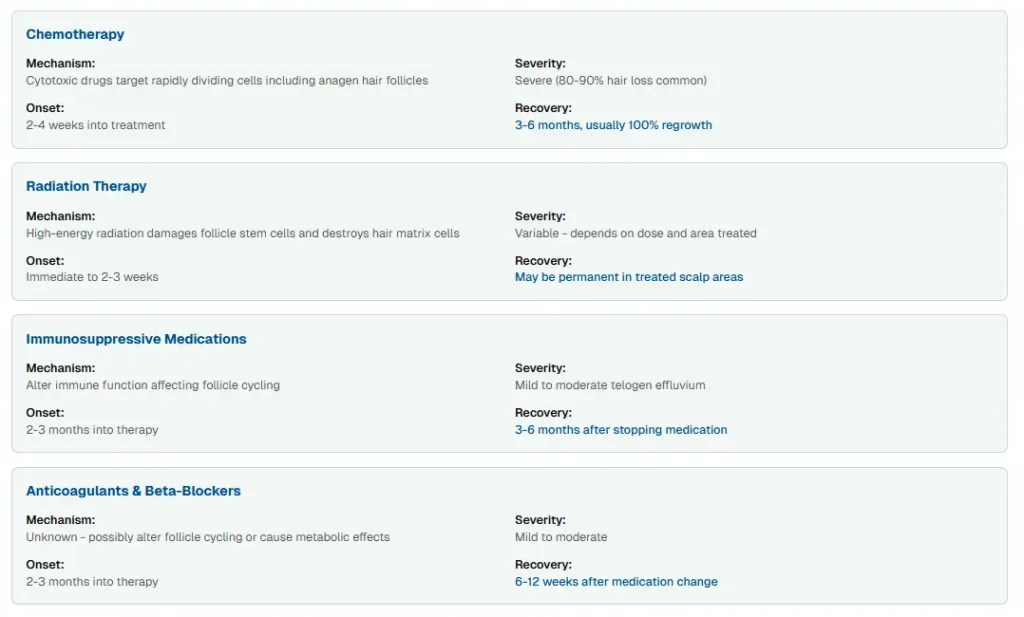Viewport: 1024px width, 617px height.
Task: Click the Radiation Therapy card heading
Action: tap(86, 186)
